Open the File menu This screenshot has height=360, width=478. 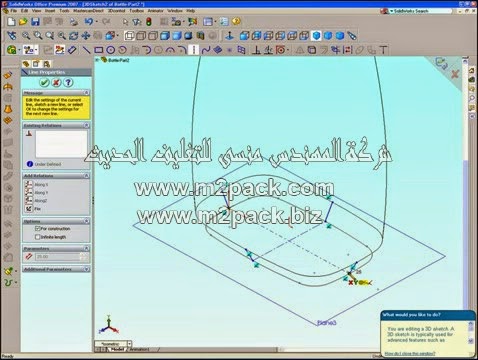[x=14, y=11]
